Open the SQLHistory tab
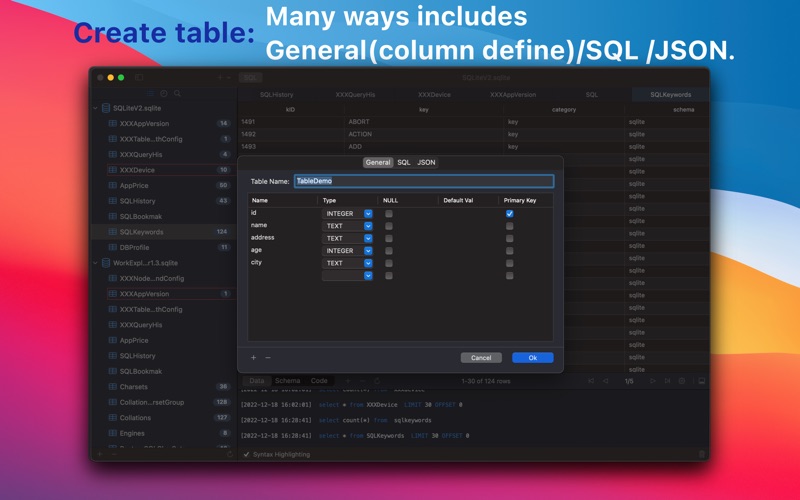800x500 pixels. [x=277, y=94]
